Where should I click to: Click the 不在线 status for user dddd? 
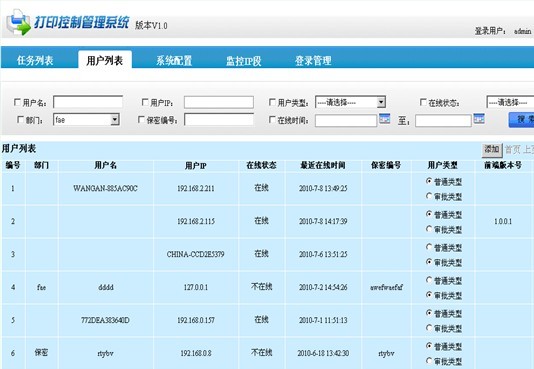click(x=262, y=287)
